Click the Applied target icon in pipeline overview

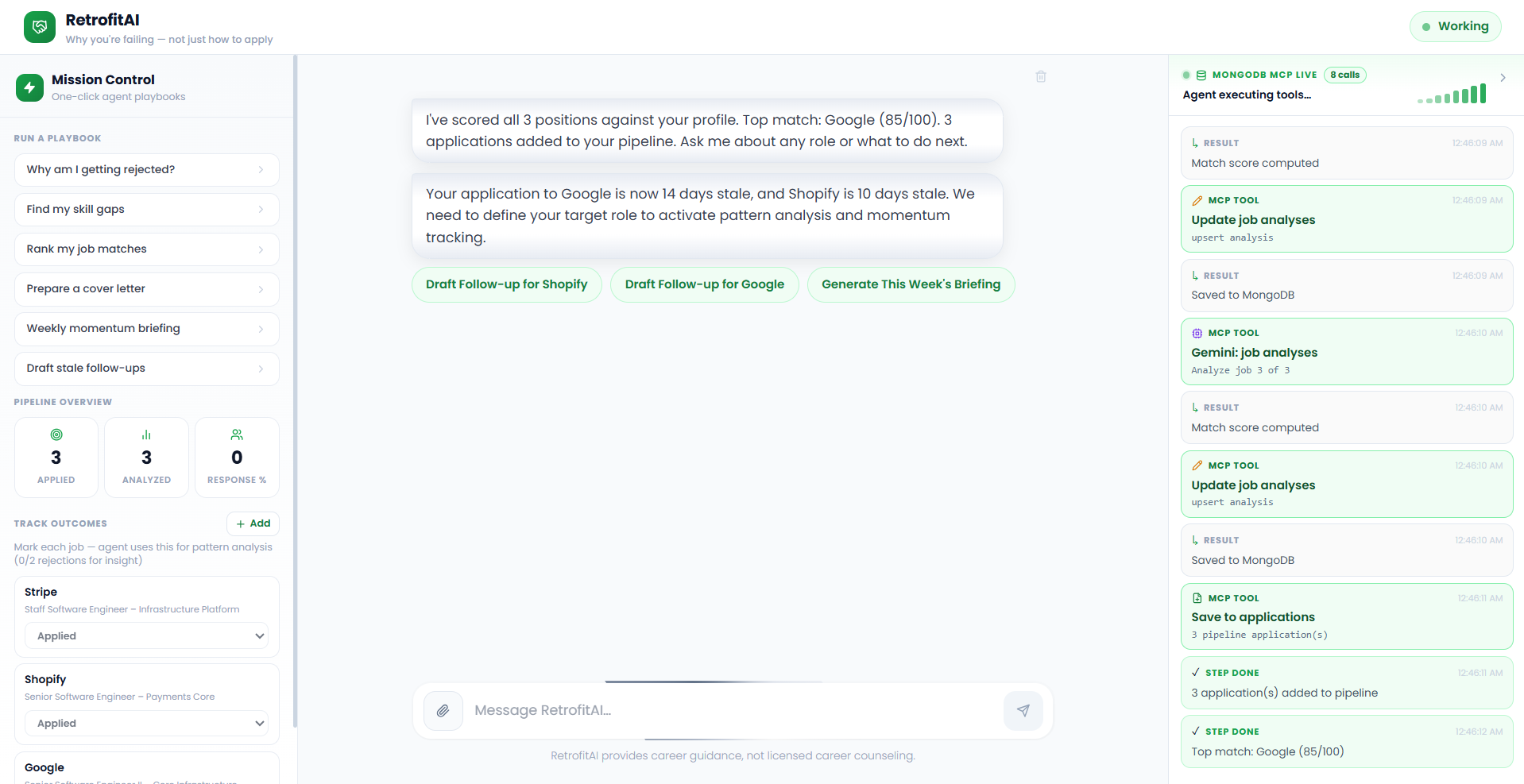pos(56,434)
